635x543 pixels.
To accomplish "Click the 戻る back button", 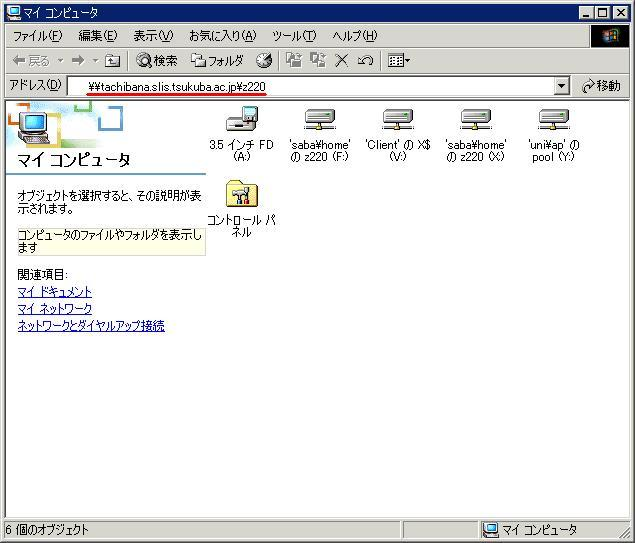I will point(31,61).
